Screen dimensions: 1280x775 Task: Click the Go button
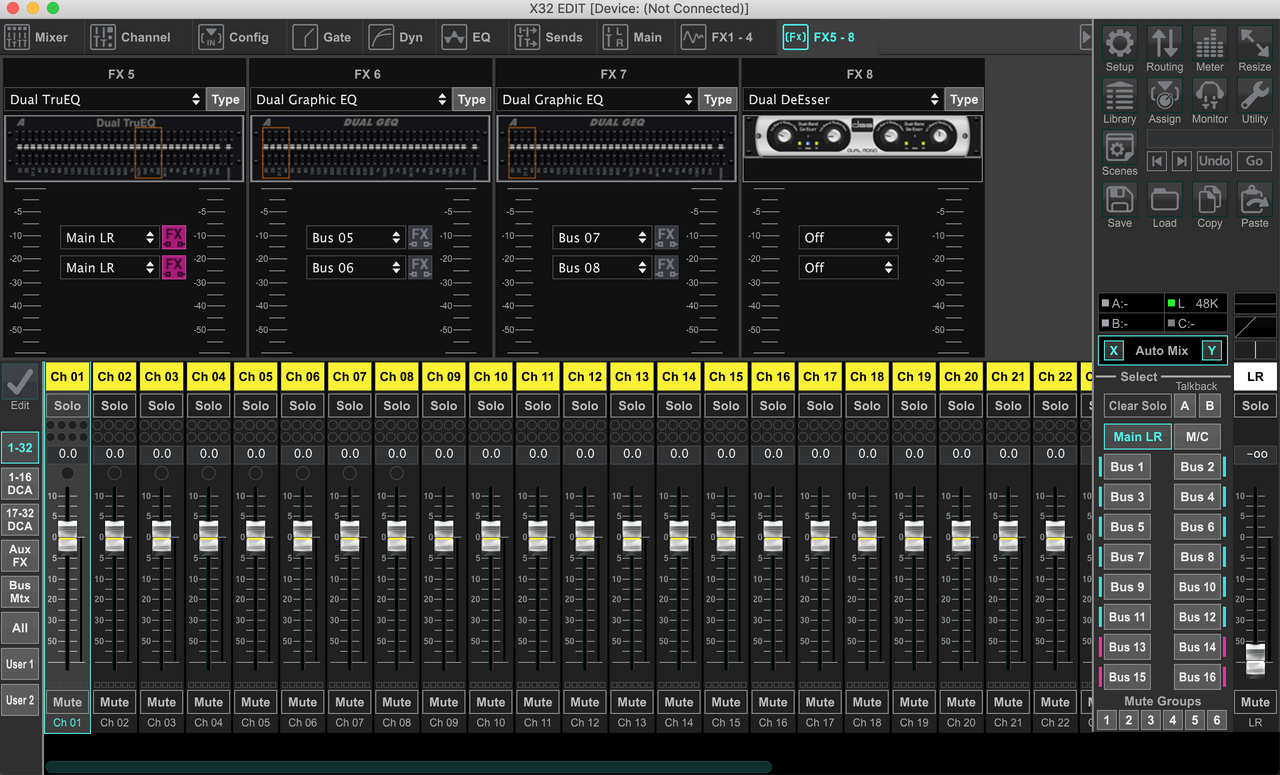coord(1254,160)
